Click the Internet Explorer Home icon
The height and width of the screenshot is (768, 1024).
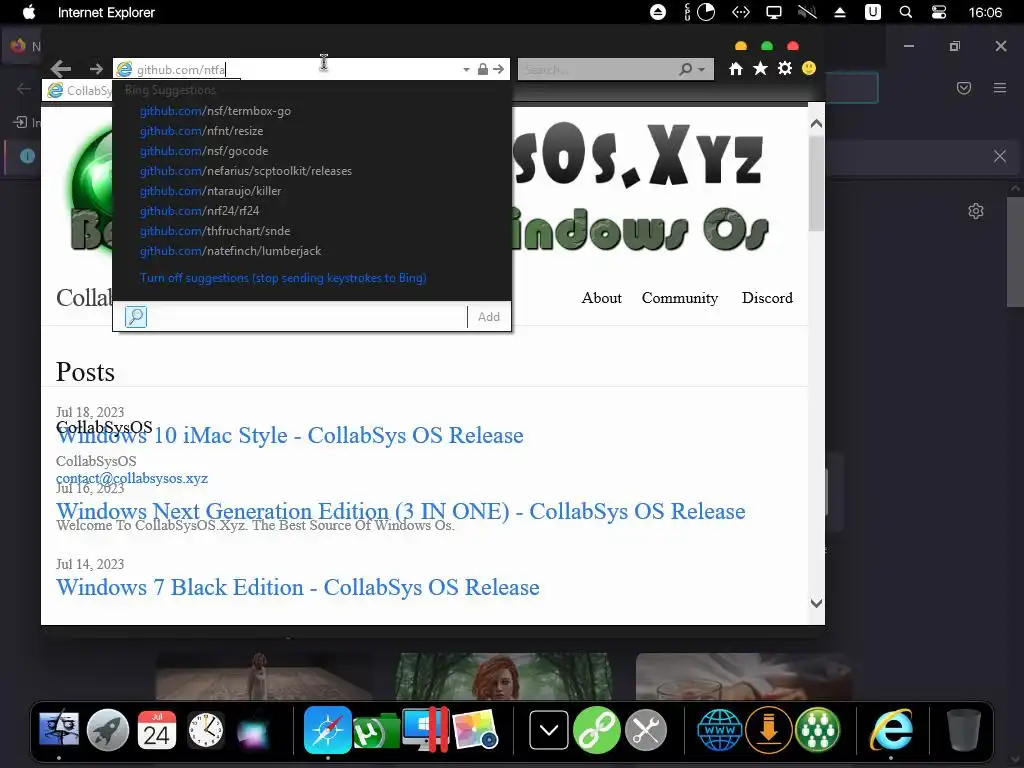pyautogui.click(x=736, y=69)
